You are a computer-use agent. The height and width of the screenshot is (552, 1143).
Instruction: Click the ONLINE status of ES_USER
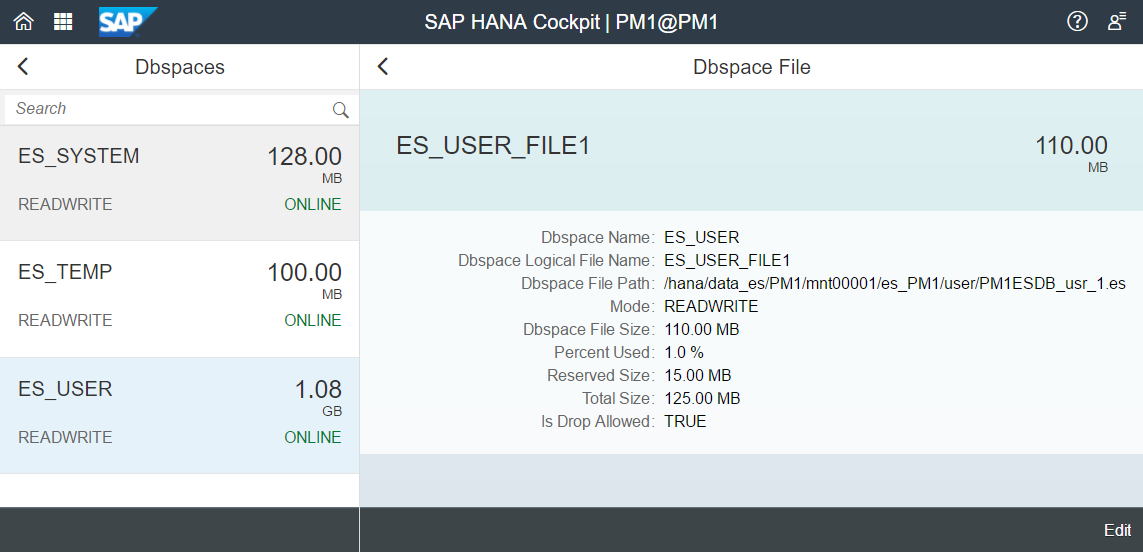[x=313, y=437]
